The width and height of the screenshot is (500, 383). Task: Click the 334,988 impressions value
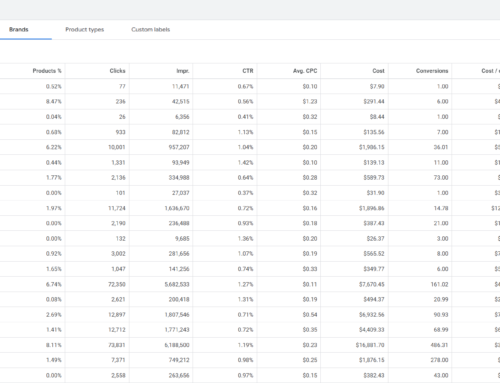[179, 177]
